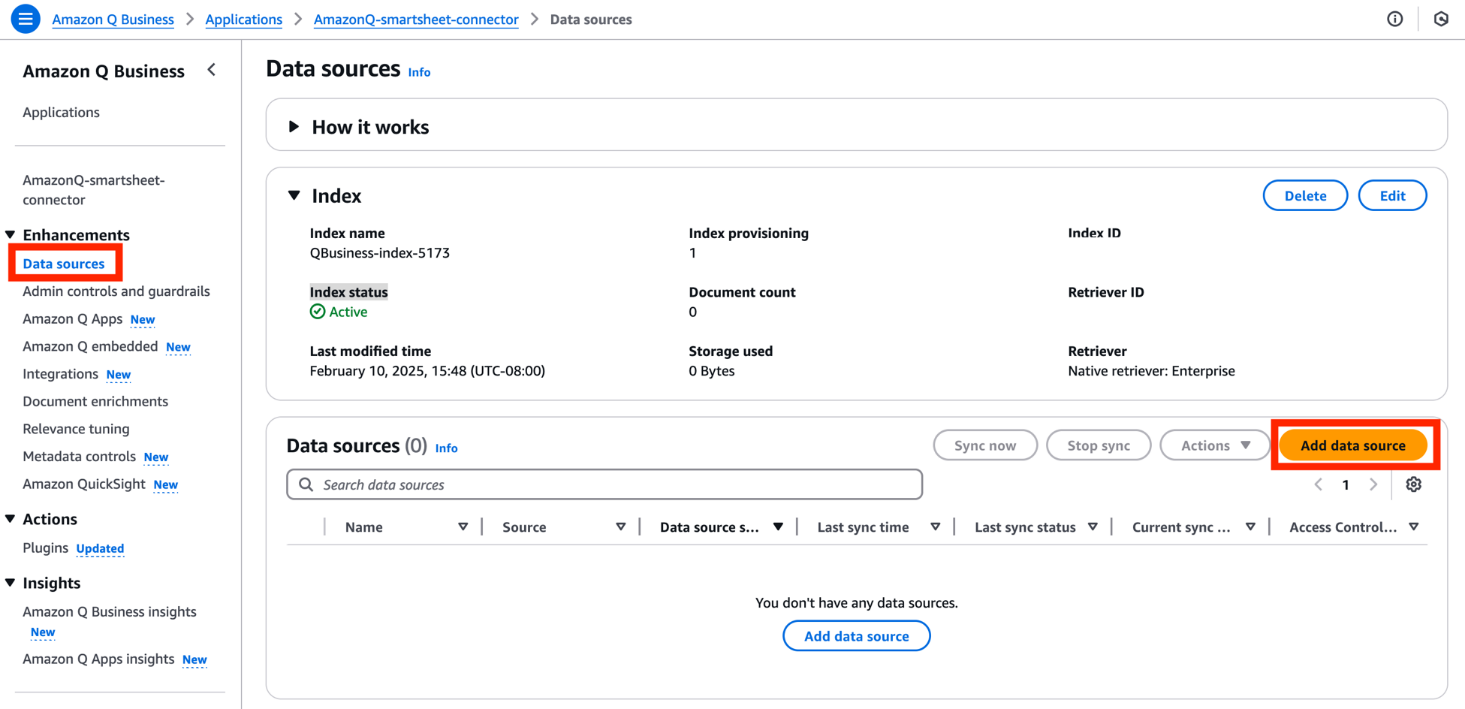Open Amazon Q Apps insights
1465x709 pixels.
[x=98, y=659]
